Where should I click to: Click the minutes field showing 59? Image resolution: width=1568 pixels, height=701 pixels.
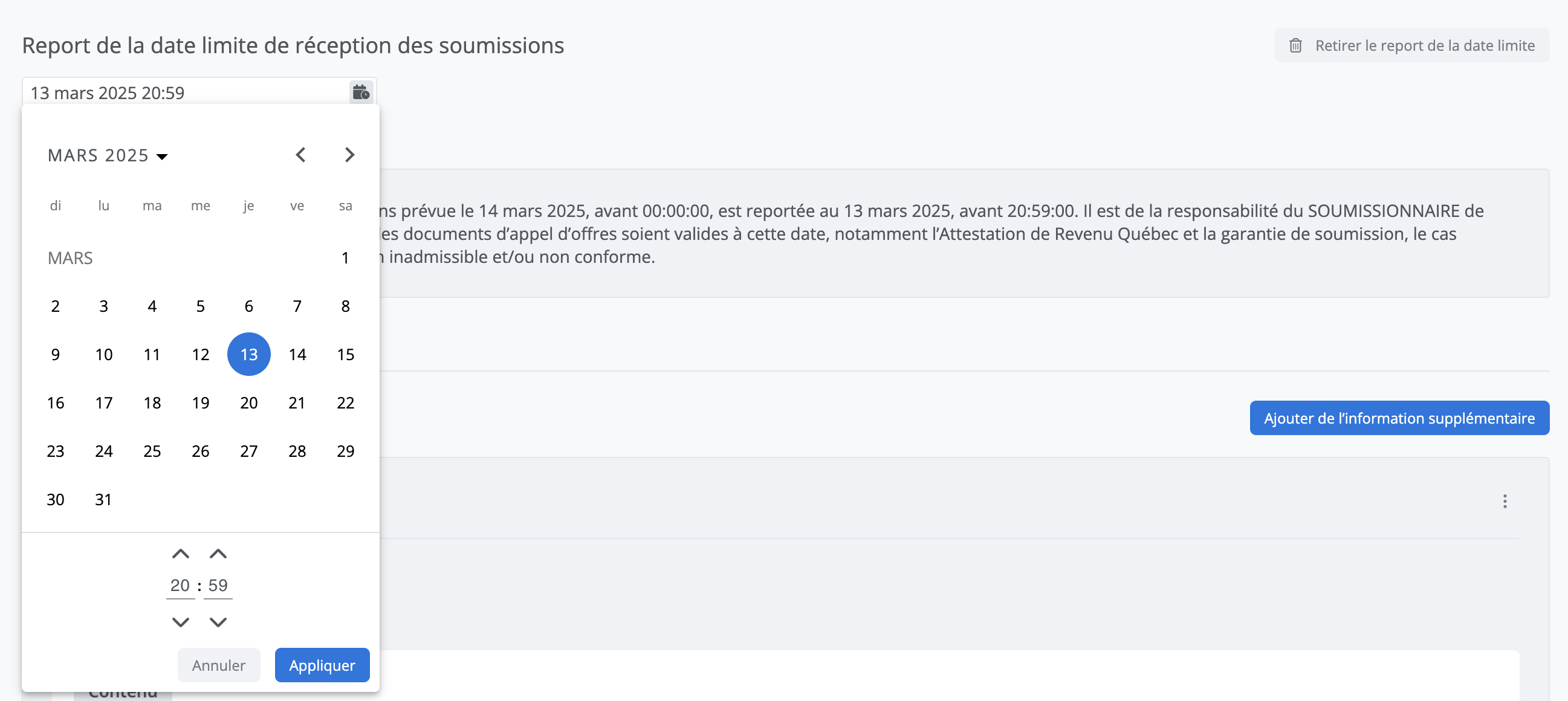218,586
